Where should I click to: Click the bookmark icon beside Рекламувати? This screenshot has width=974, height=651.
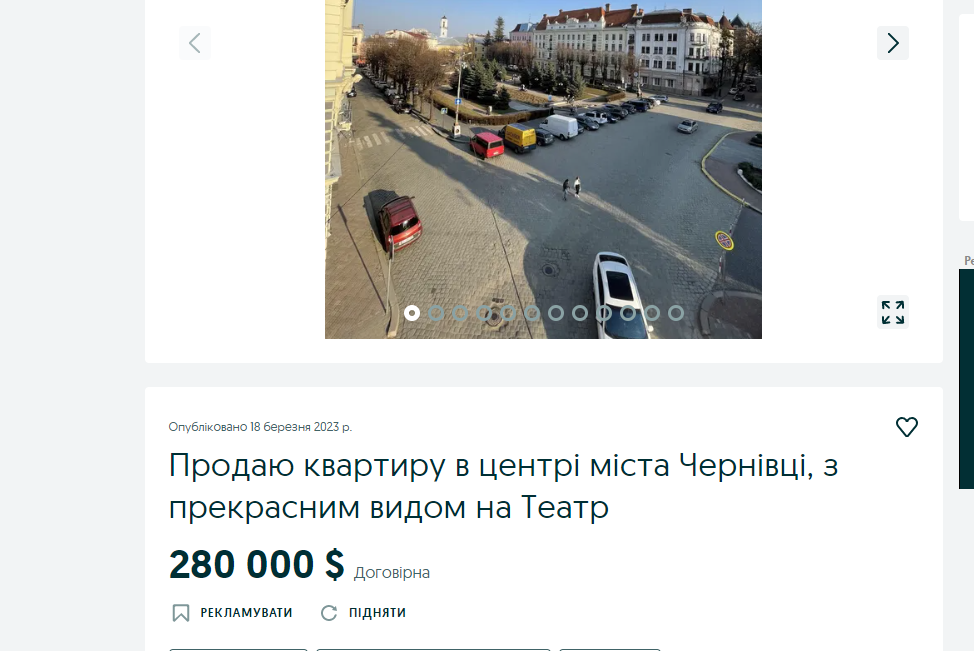point(181,613)
